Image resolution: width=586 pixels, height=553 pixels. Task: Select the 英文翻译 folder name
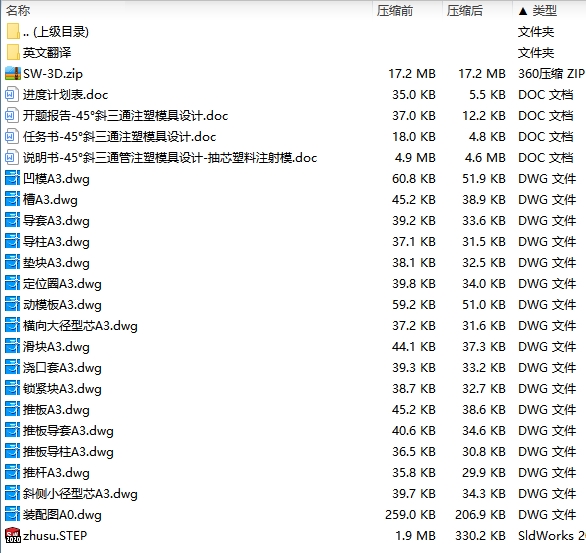tap(47, 52)
